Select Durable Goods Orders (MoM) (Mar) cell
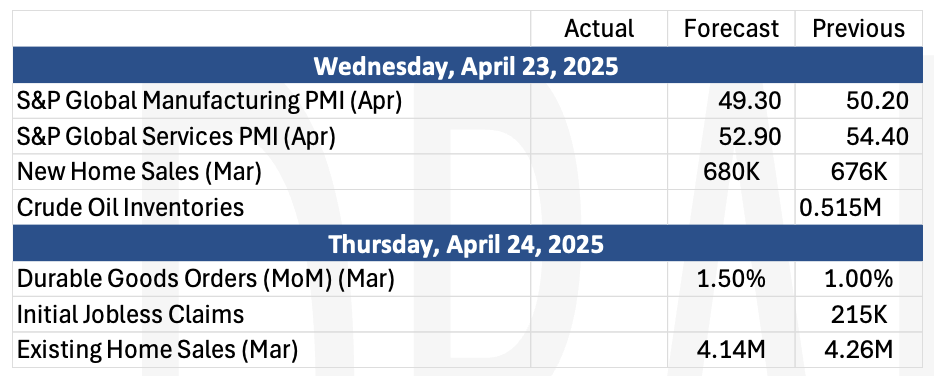934x376 pixels. coord(272,279)
